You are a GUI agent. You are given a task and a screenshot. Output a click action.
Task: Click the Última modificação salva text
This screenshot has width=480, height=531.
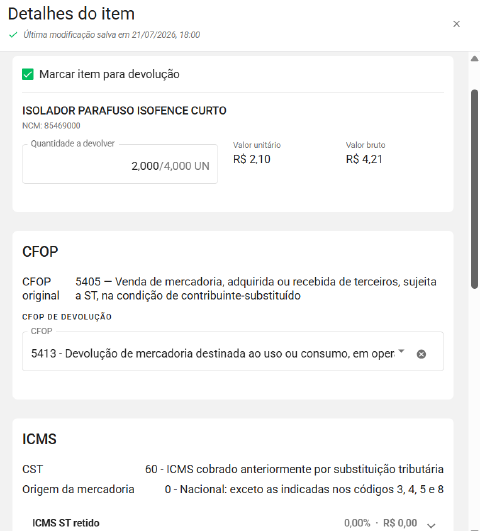111,35
